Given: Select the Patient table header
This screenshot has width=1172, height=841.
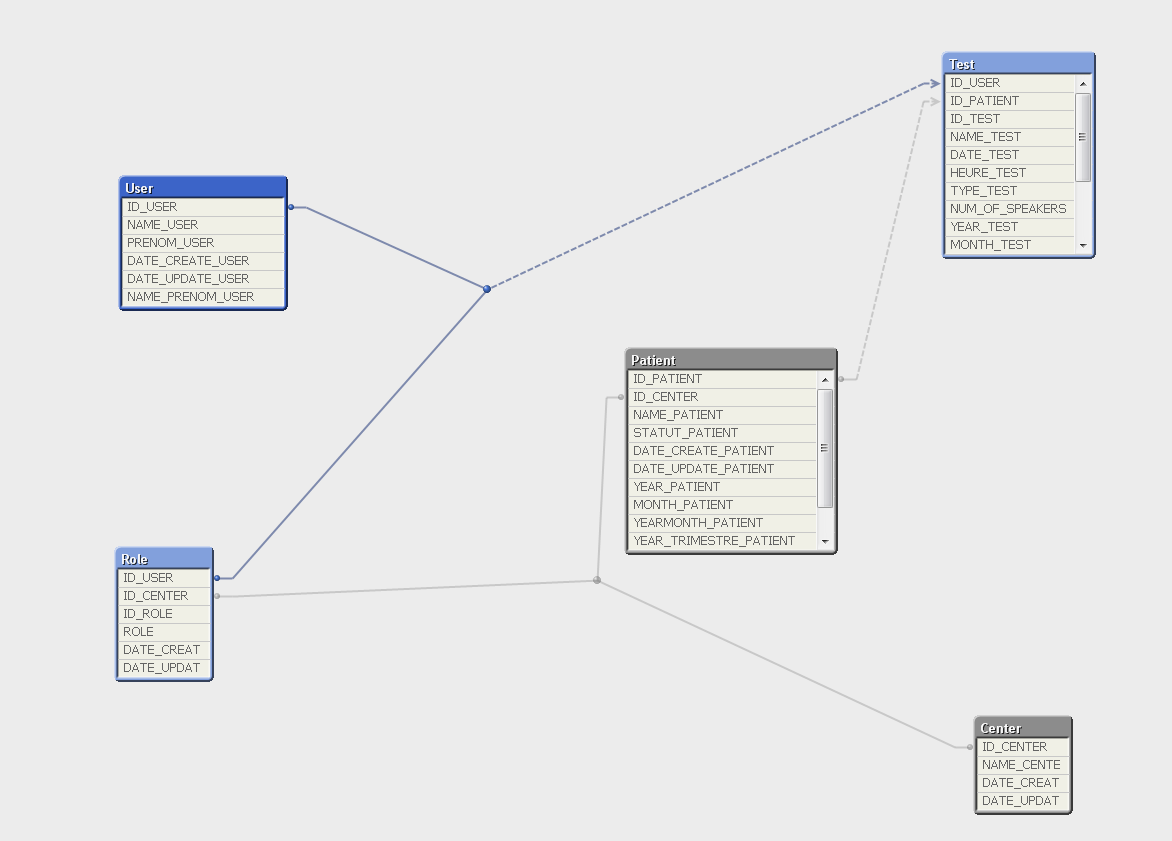Looking at the screenshot, I should point(731,360).
